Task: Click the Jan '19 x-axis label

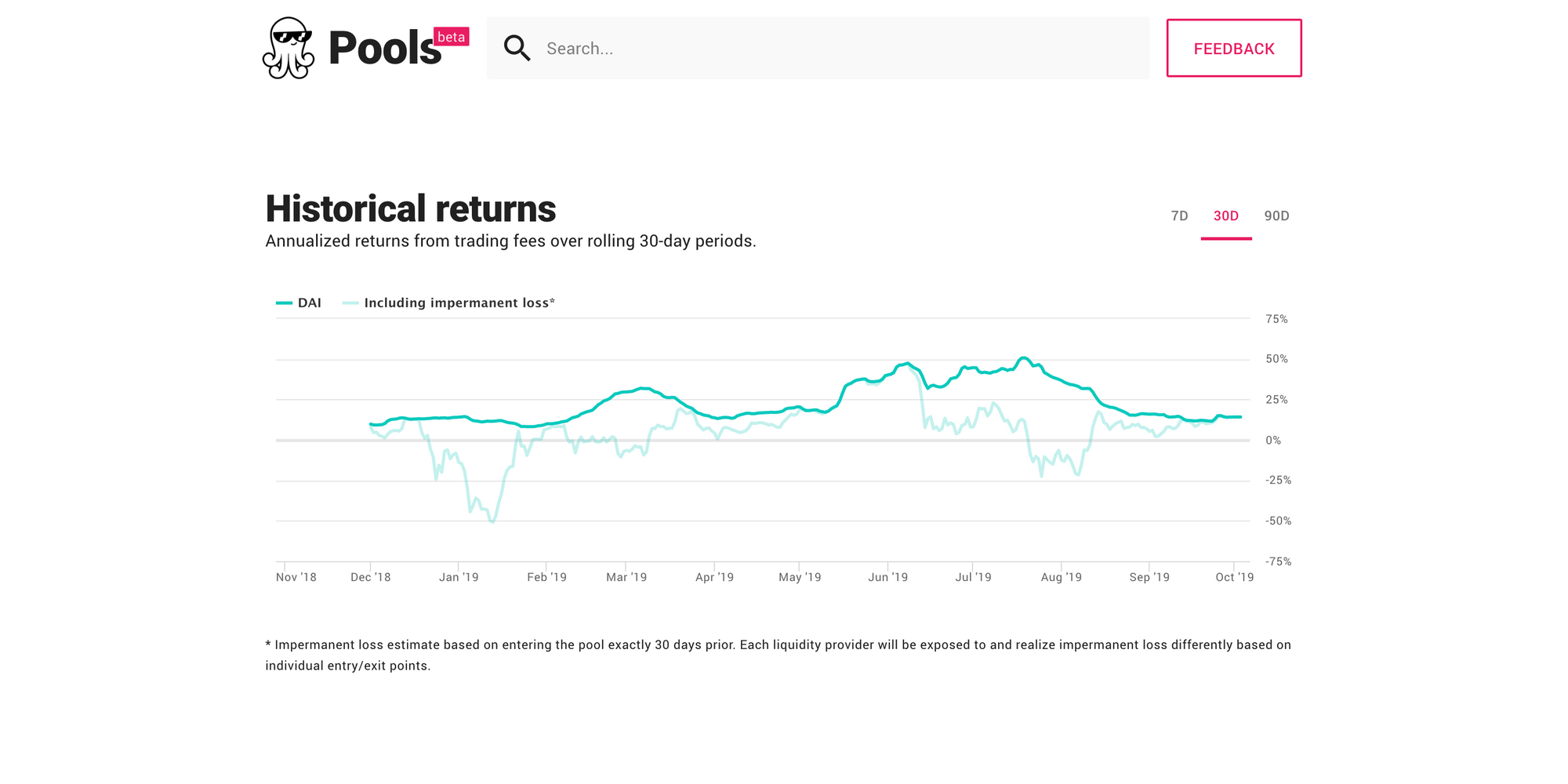Action: click(459, 577)
